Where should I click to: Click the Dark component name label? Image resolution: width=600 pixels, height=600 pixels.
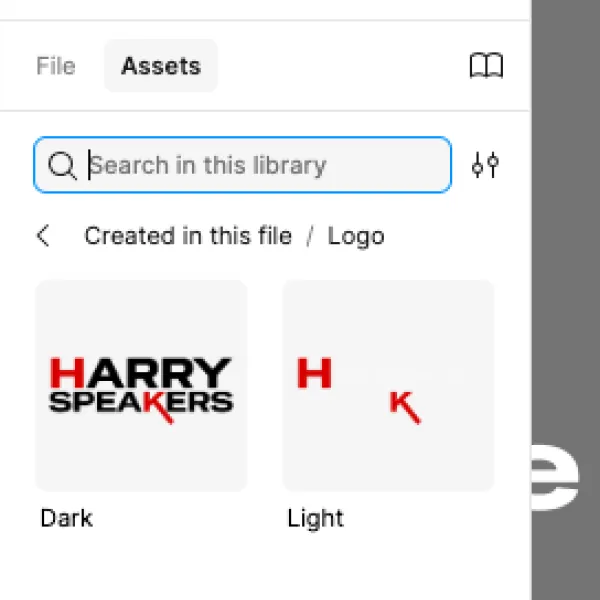[x=67, y=518]
